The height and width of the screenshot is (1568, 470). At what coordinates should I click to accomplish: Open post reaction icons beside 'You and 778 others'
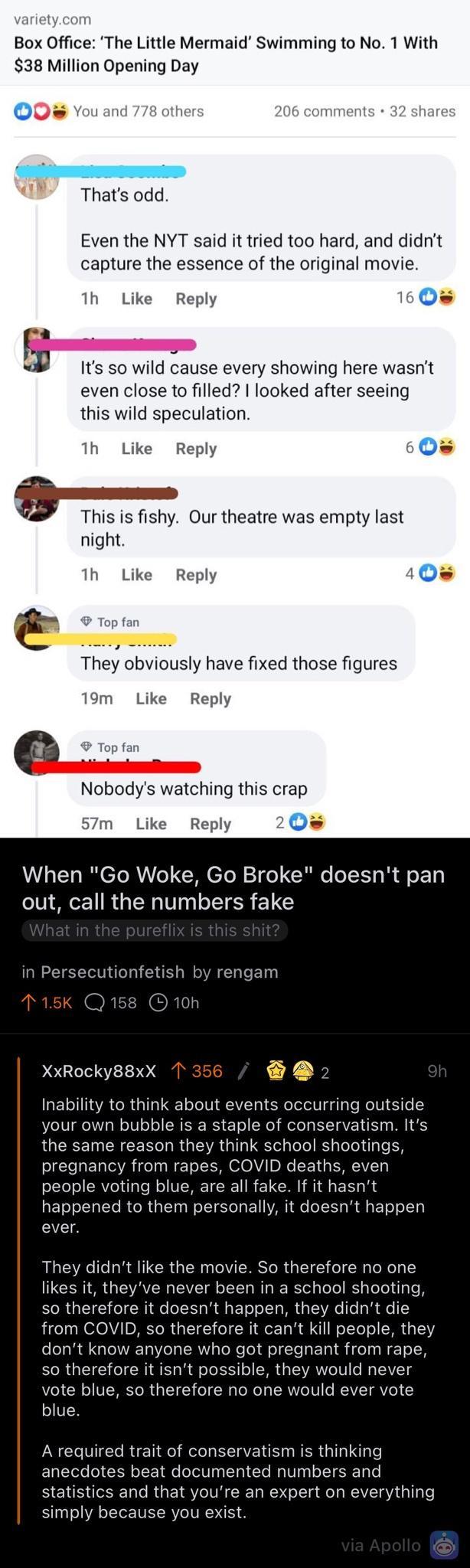click(41, 111)
